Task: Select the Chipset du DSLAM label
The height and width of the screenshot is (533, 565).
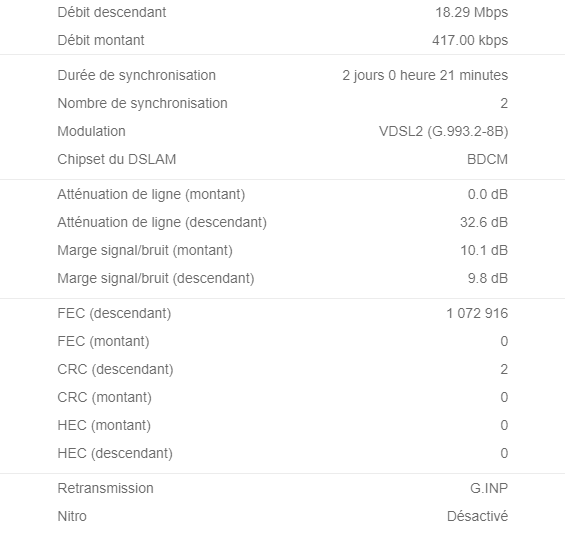Action: pos(117,159)
